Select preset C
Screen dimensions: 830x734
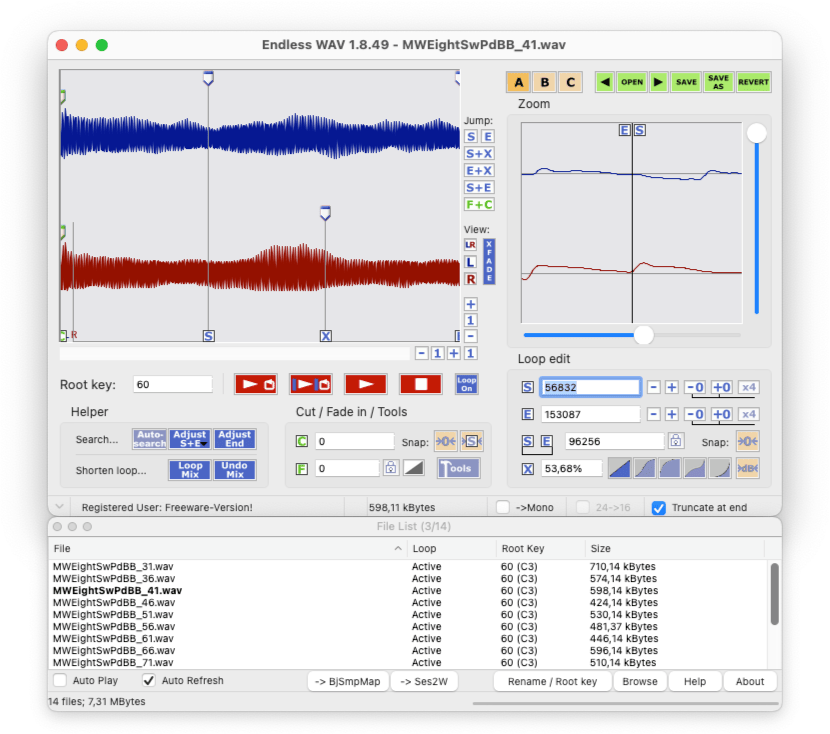click(571, 82)
